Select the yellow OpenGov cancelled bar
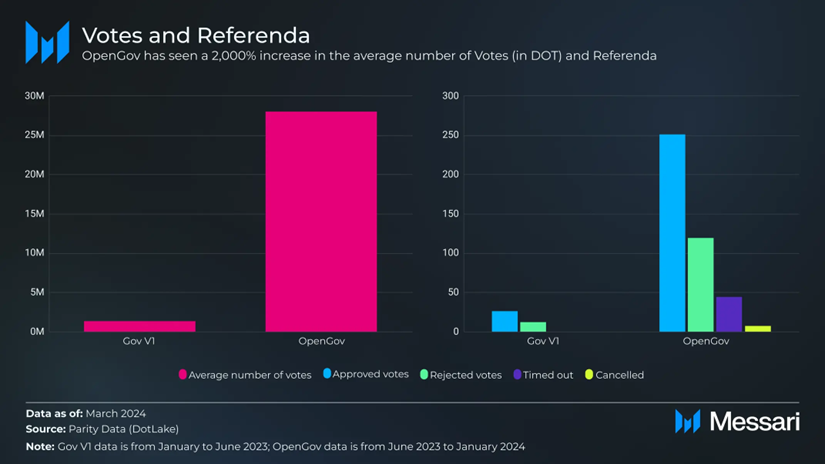825x464 pixels. (x=758, y=329)
